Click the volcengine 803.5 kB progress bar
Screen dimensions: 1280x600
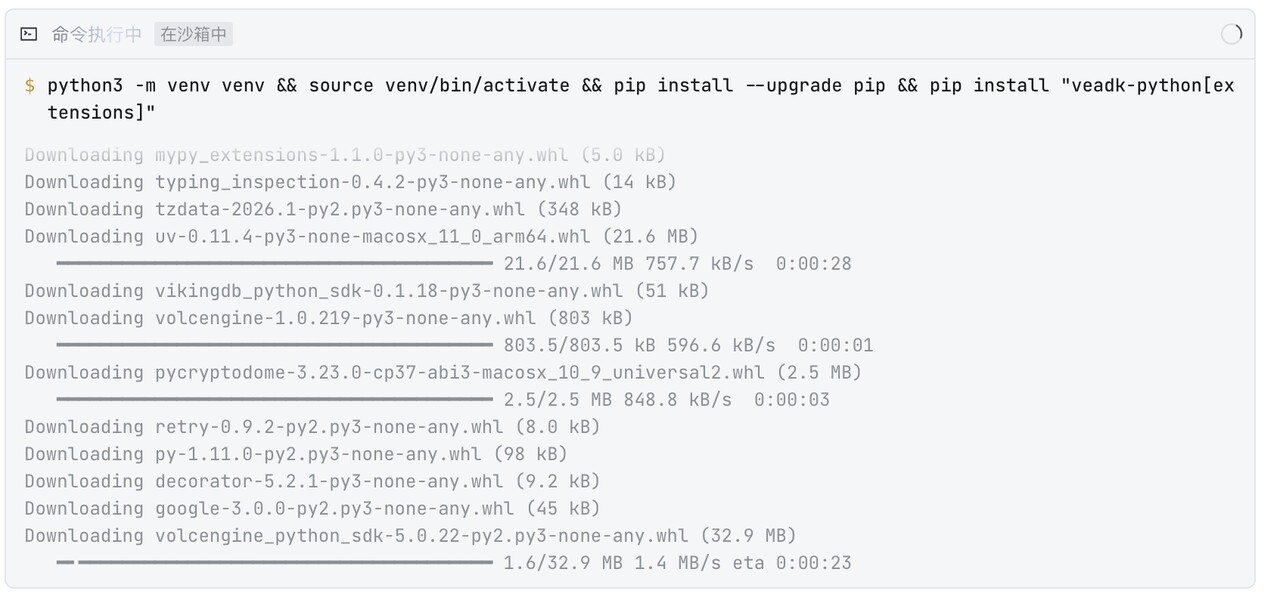pos(274,345)
